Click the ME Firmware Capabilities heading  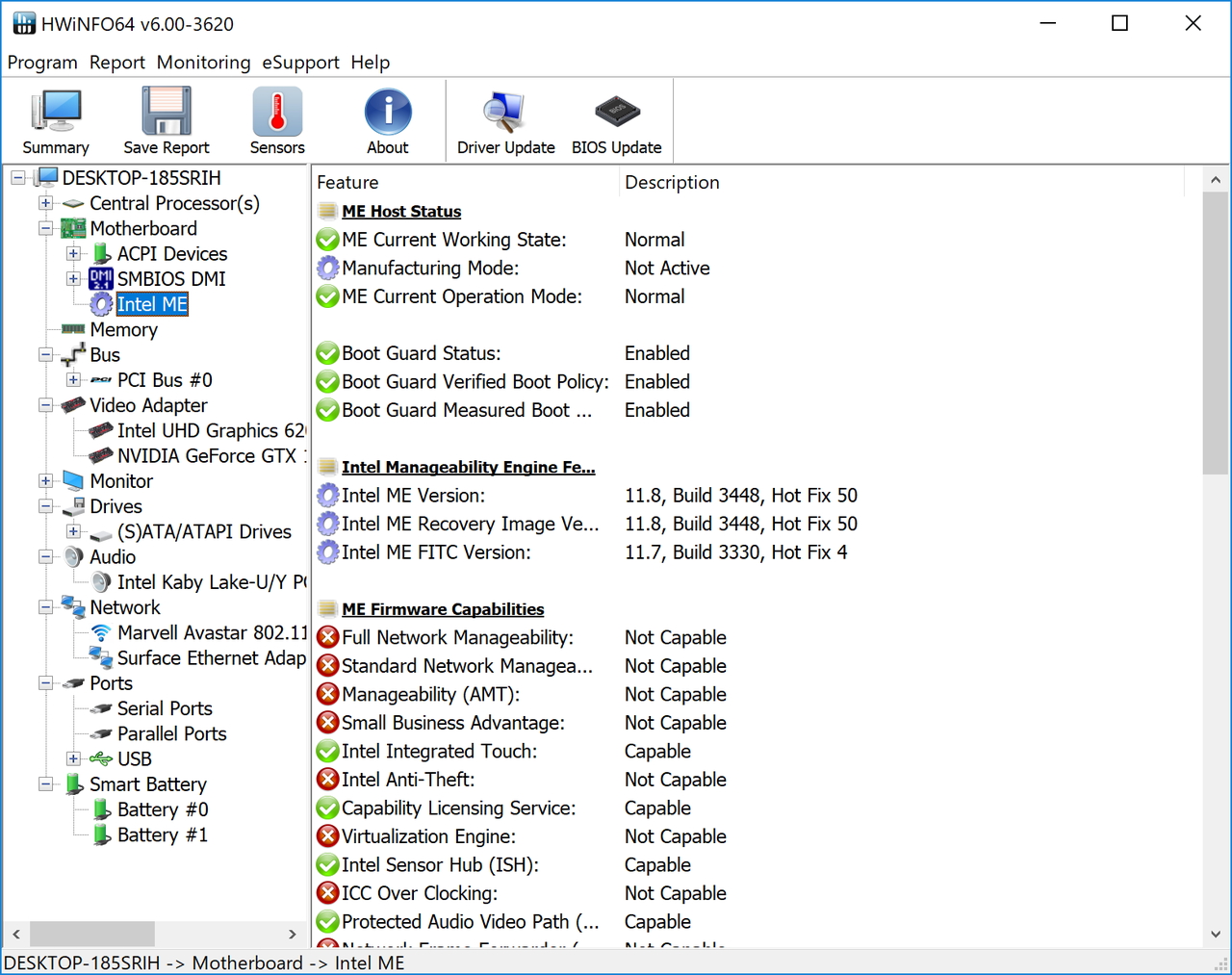point(443,609)
